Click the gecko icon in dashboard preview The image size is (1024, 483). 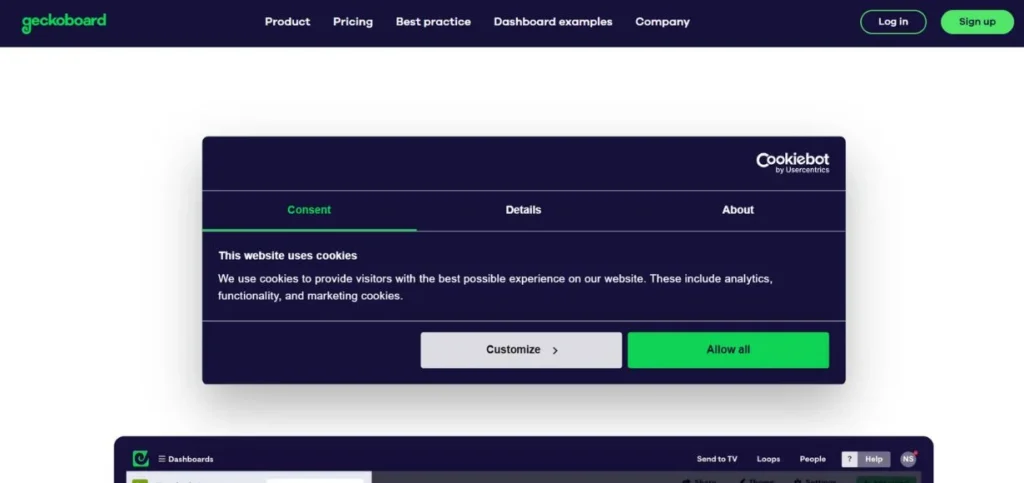coord(140,459)
